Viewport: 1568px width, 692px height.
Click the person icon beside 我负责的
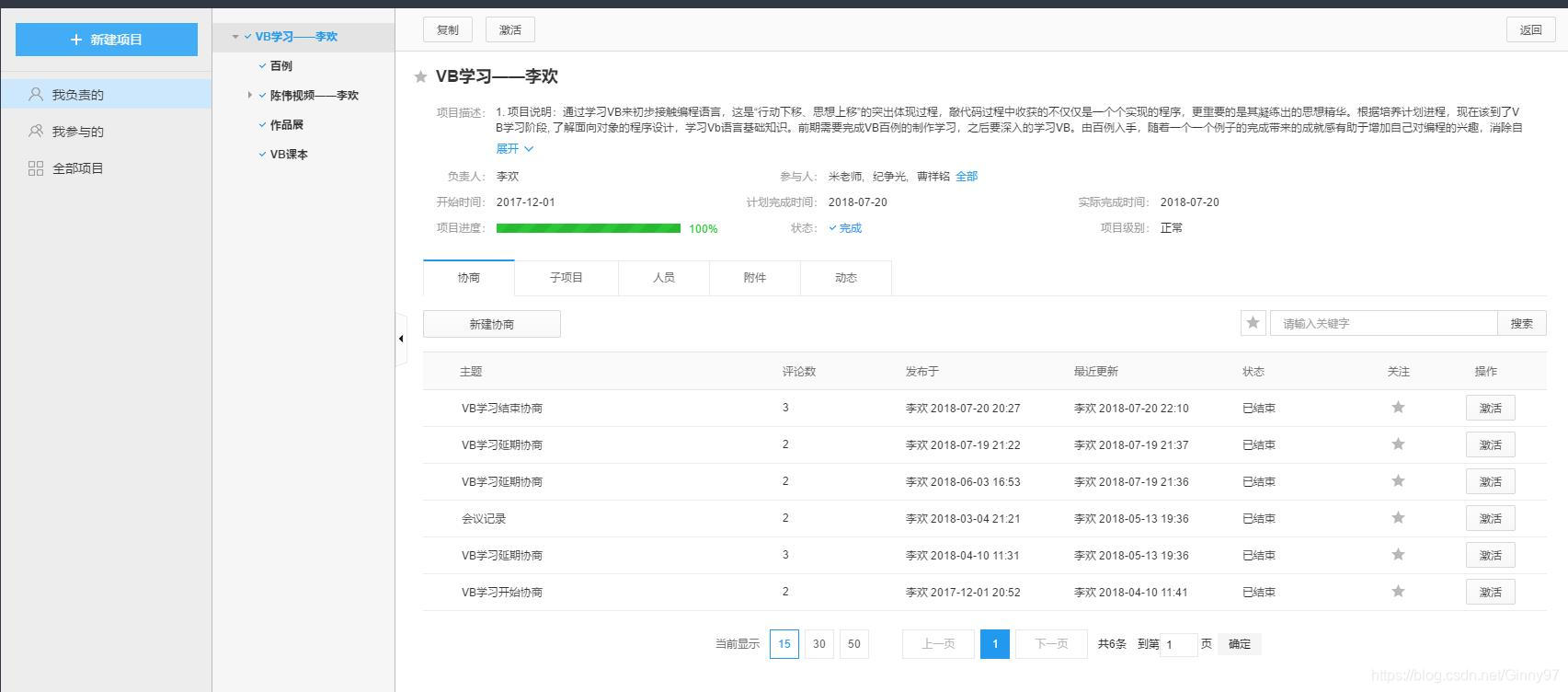36,94
